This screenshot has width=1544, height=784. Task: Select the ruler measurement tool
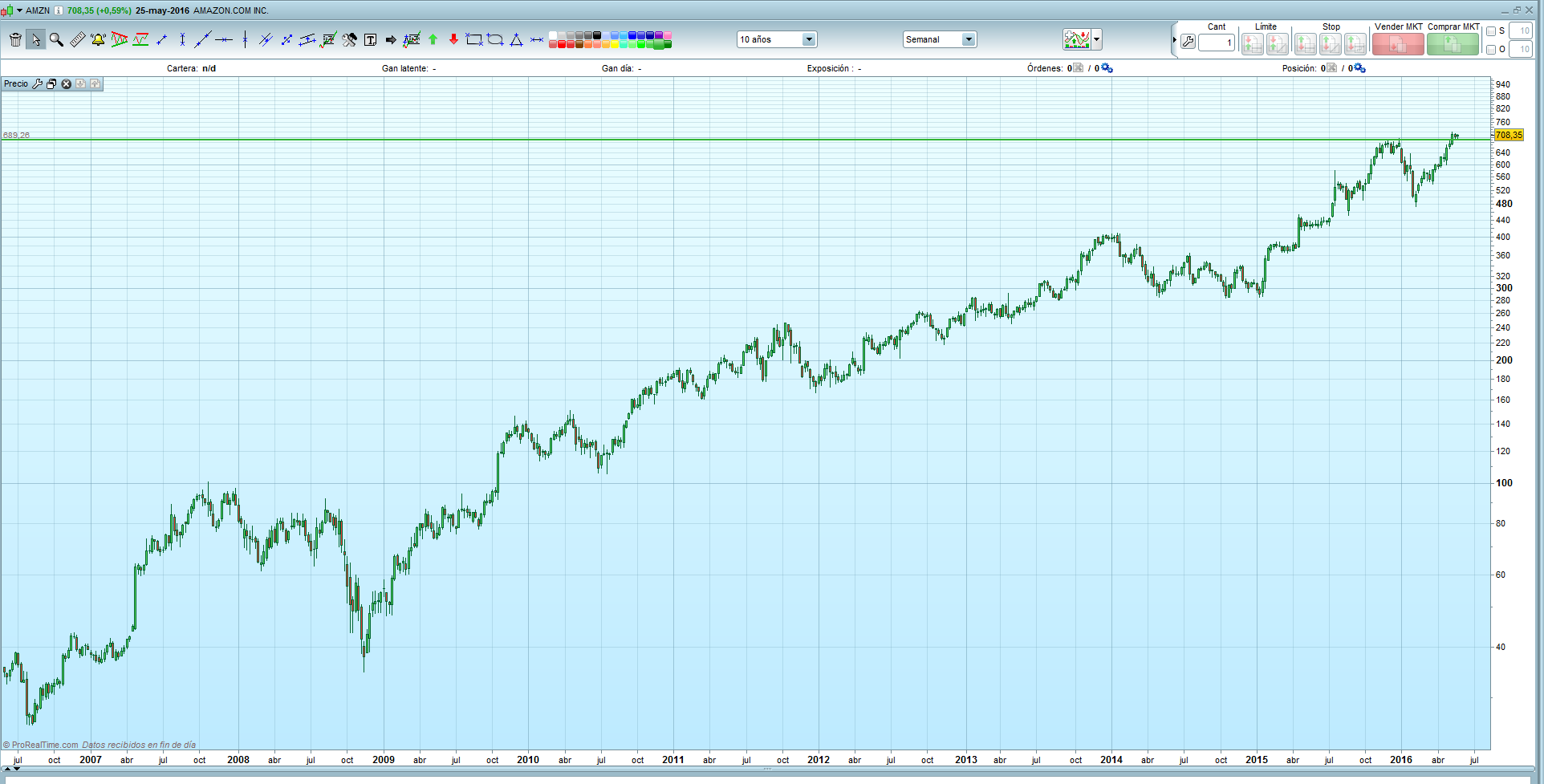point(77,39)
